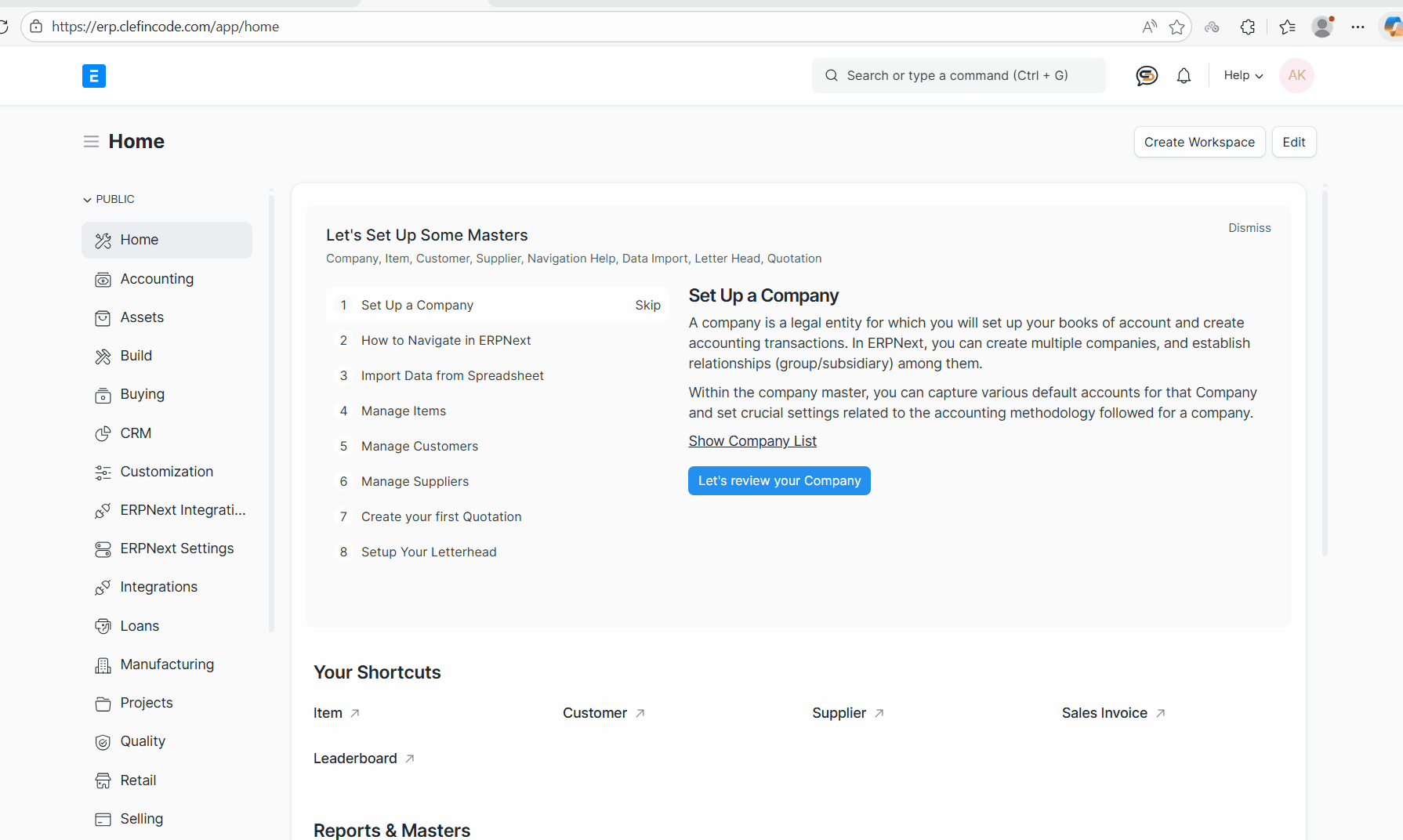1403x840 pixels.
Task: Expand the Help dropdown
Action: coord(1242,75)
